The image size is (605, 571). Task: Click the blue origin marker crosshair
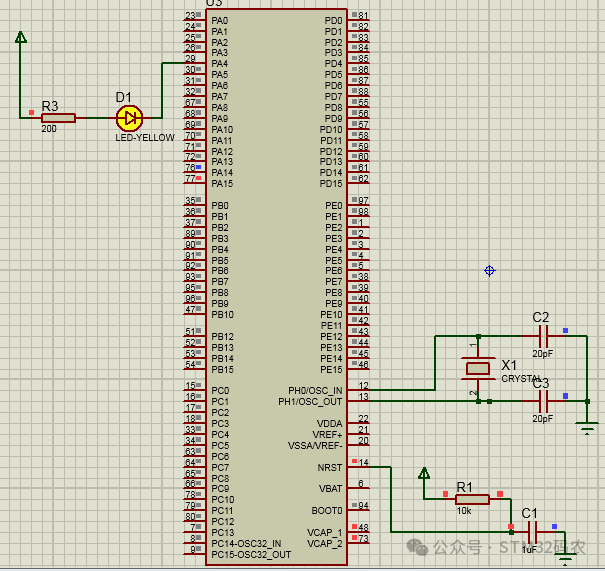click(490, 271)
